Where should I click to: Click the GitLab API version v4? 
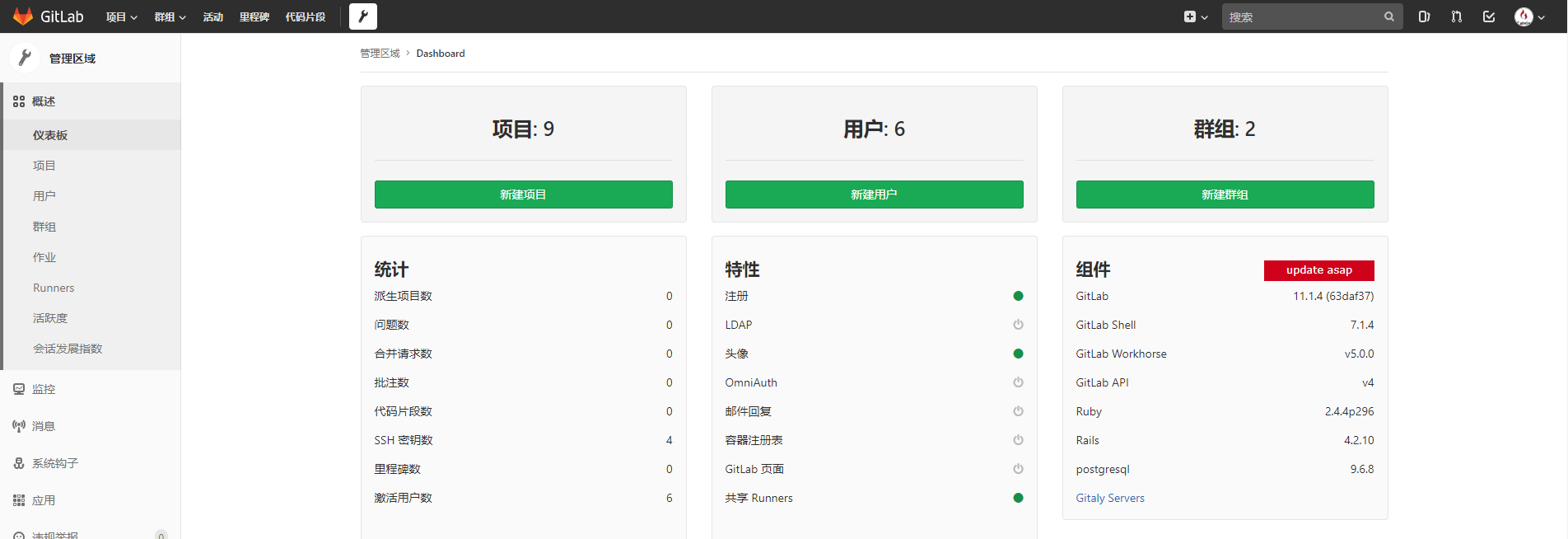(1369, 382)
